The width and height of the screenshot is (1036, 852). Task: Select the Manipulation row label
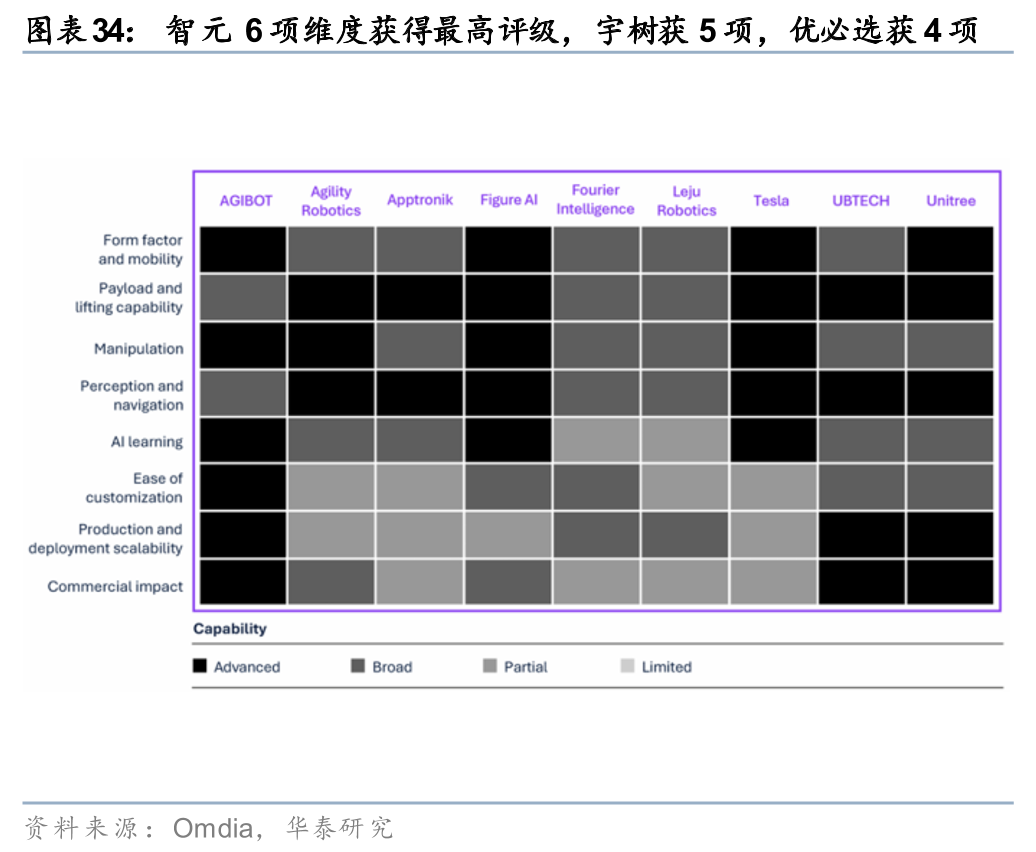point(139,349)
